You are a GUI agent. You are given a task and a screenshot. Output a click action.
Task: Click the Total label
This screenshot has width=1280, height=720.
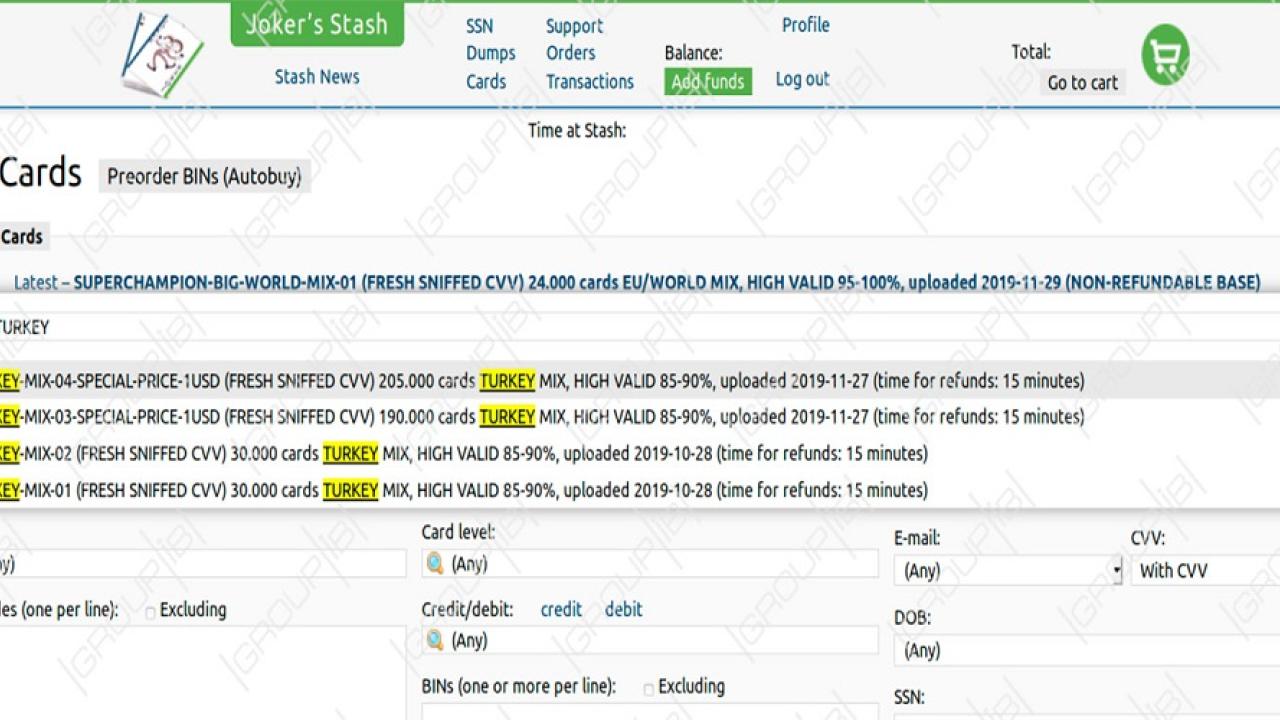coord(1031,52)
